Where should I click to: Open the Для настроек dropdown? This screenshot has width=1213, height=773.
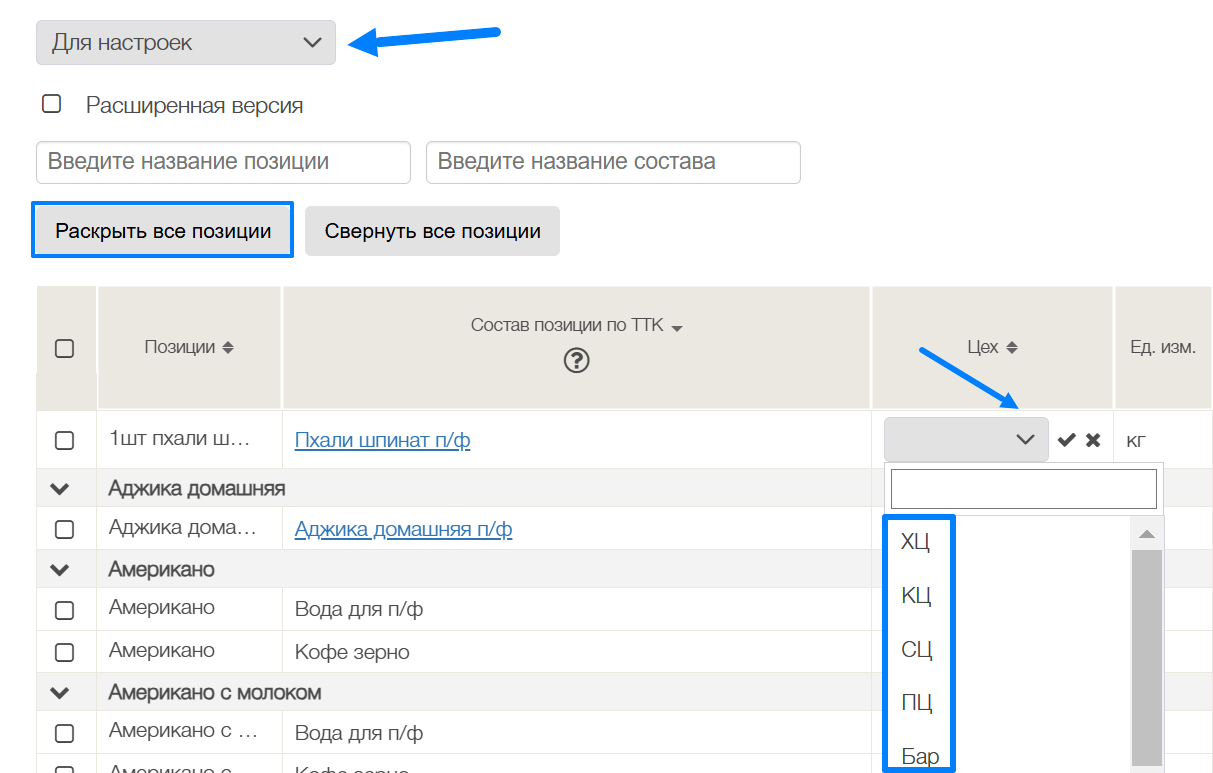pyautogui.click(x=186, y=43)
